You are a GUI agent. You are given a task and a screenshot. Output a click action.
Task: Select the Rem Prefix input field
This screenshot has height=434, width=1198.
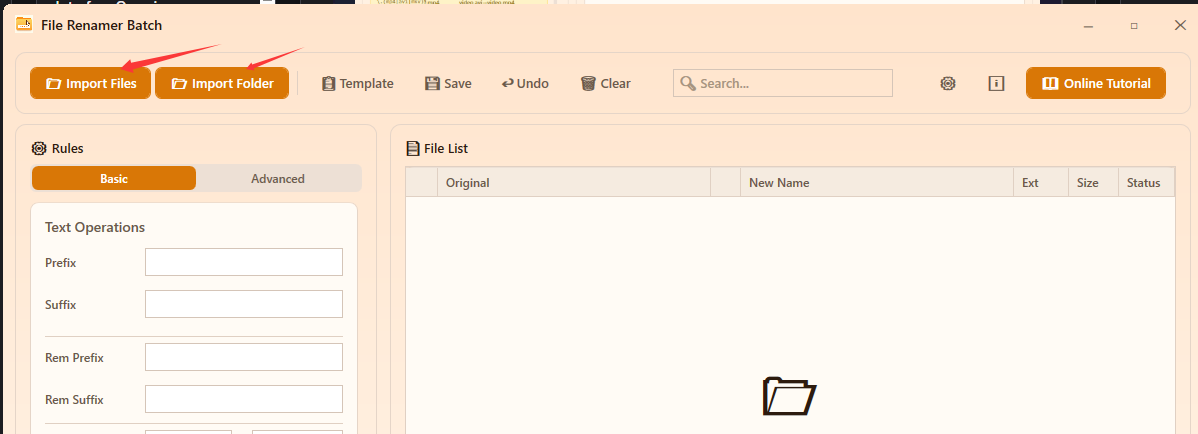click(x=244, y=357)
